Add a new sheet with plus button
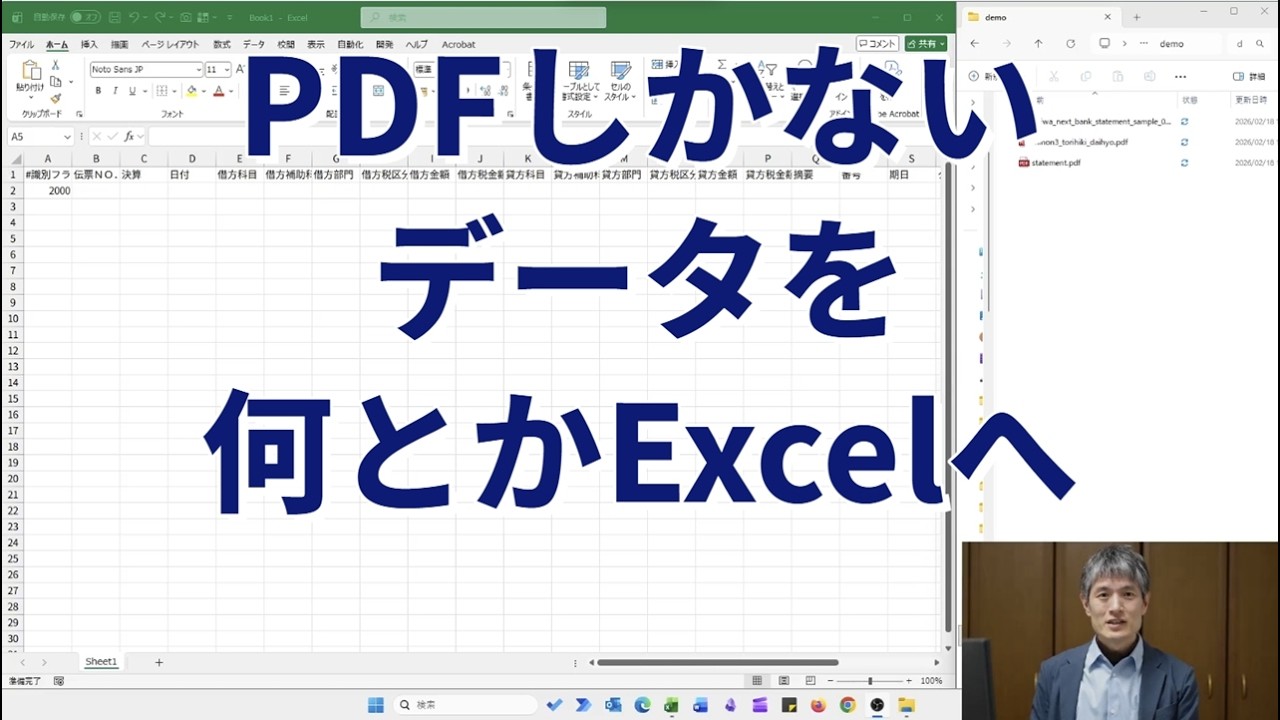 pos(158,662)
